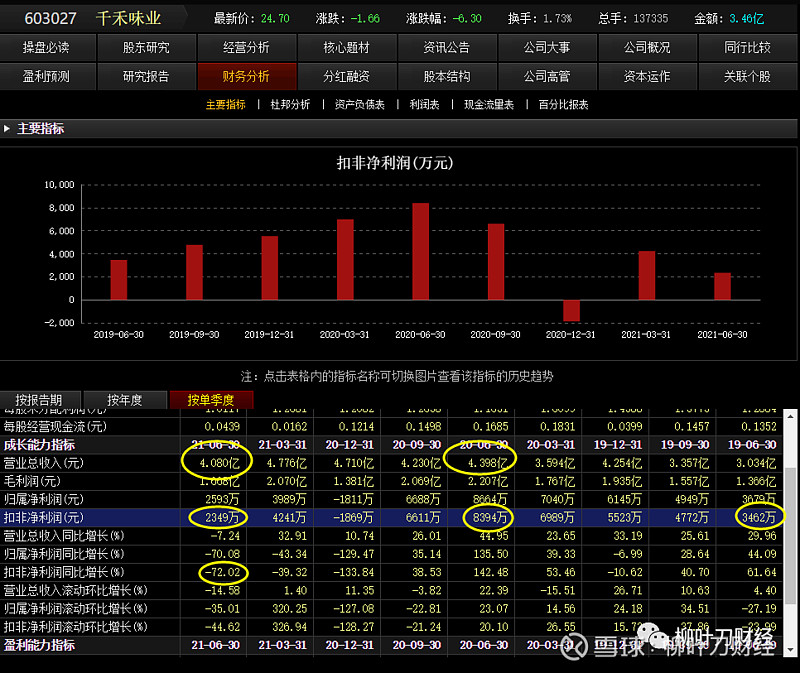Click the -1869万 扣非净利润 cell
Image resolution: width=800 pixels, height=673 pixels.
(353, 518)
